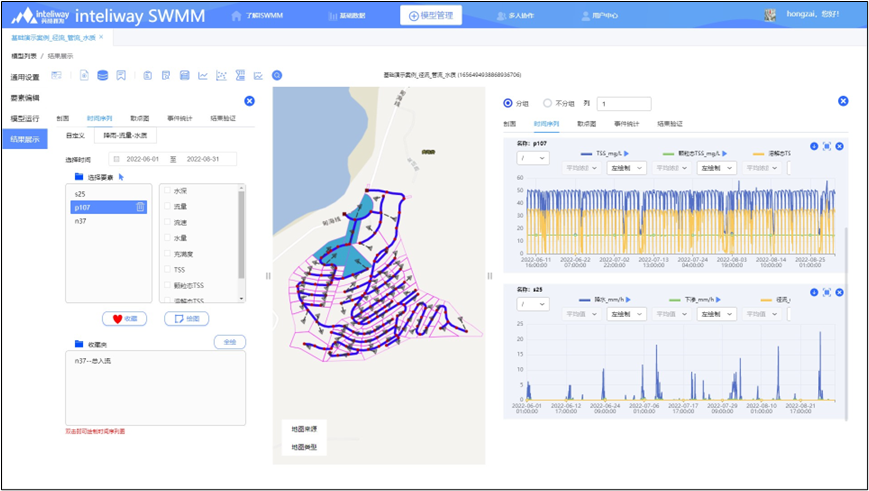Click the download icon on p107 chart
Image resolution: width=869 pixels, height=491 pixels.
814,146
